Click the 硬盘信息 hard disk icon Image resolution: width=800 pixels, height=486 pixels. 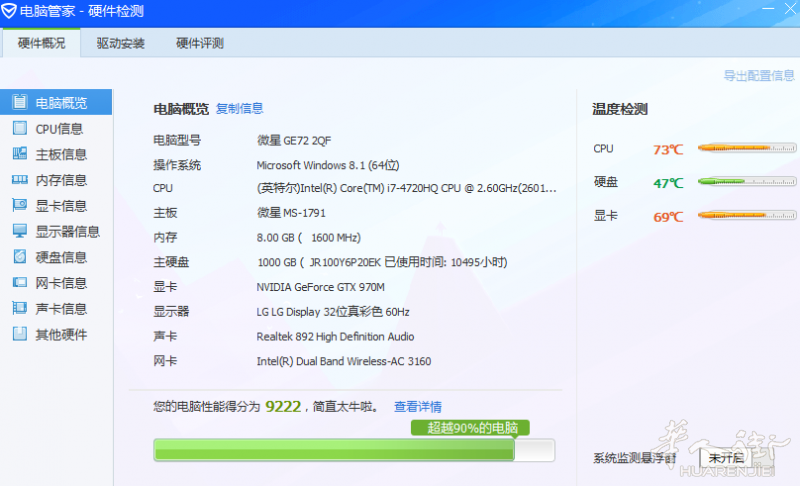click(x=19, y=257)
